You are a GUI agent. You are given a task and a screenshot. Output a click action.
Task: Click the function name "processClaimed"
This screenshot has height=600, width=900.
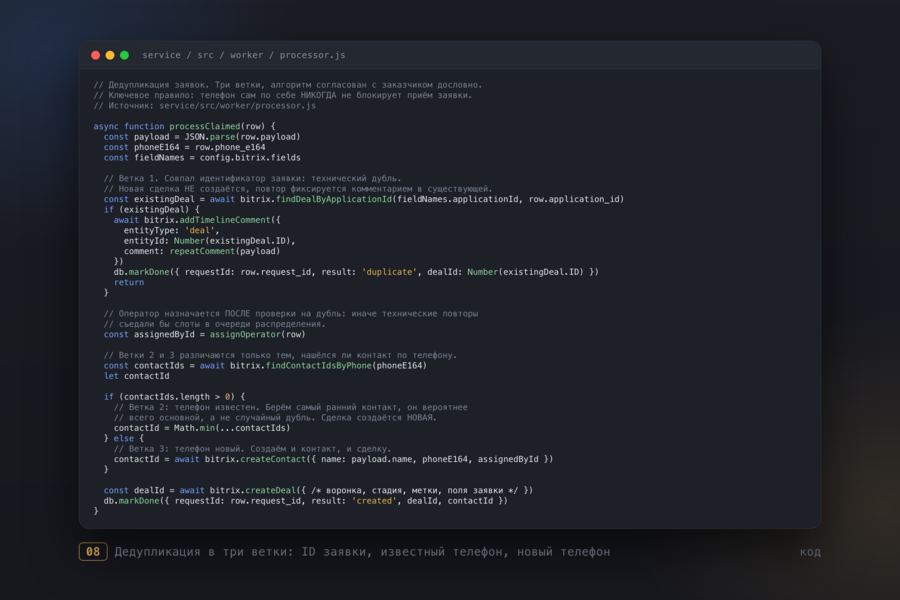(x=204, y=126)
